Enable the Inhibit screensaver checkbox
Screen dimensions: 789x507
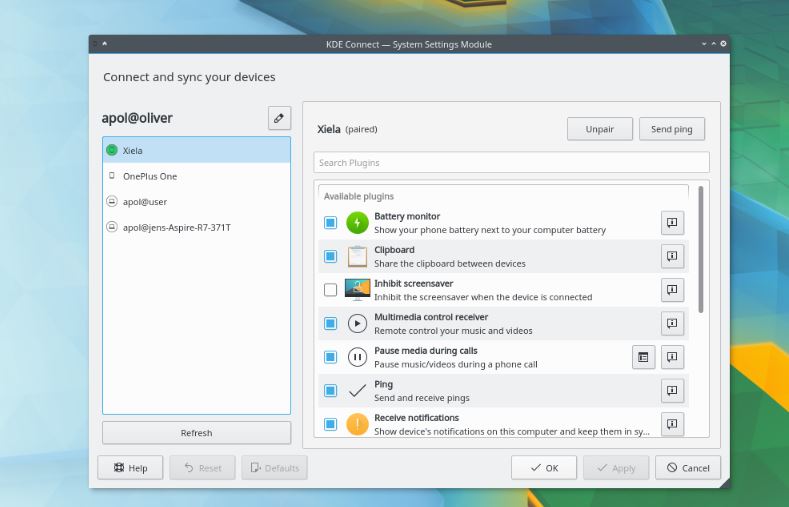click(x=331, y=290)
